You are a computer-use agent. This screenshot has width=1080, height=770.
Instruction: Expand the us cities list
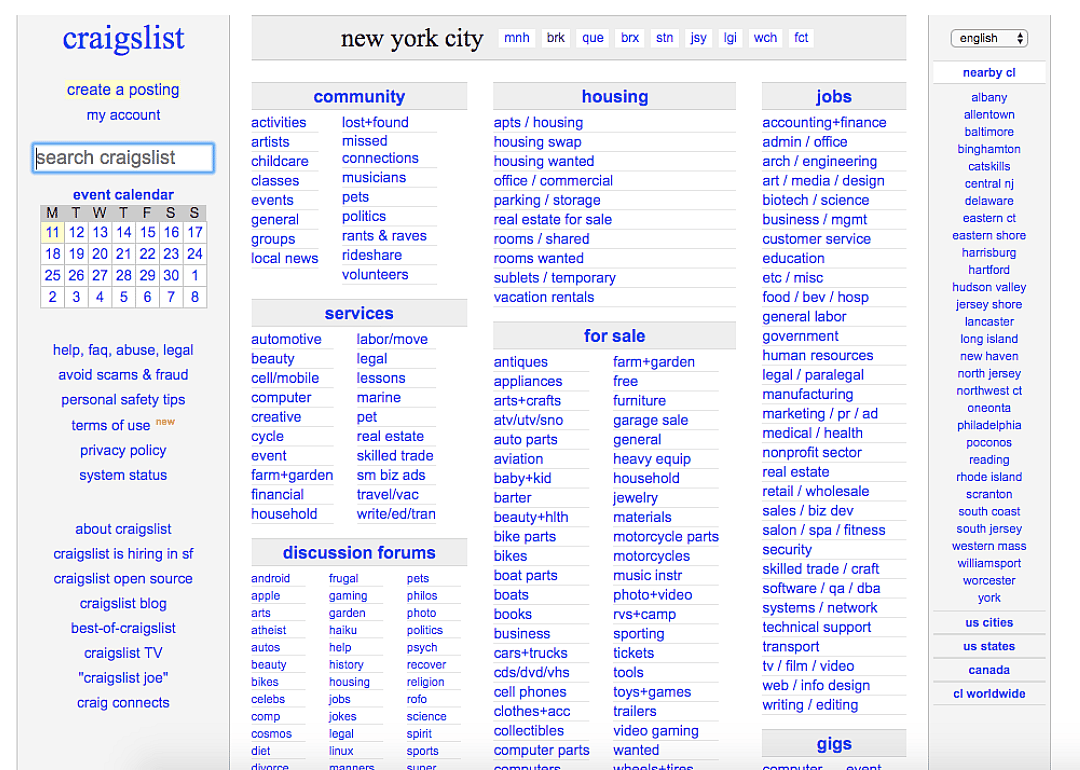pos(988,623)
